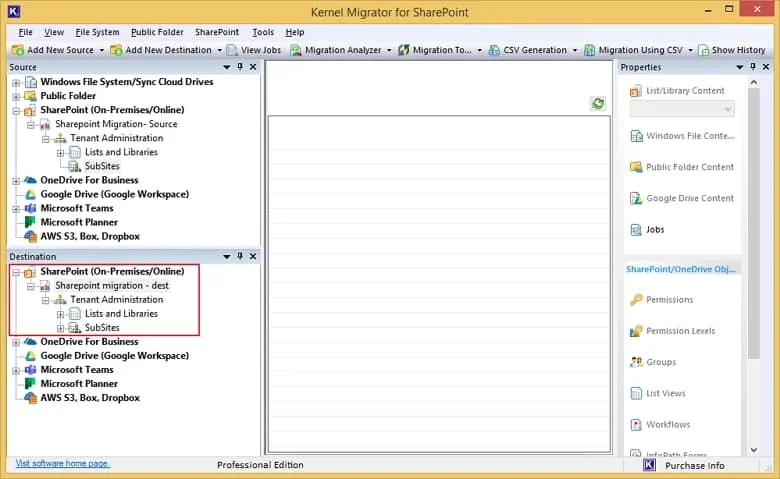This screenshot has height=479, width=780.
Task: Expand Lists and Libraries in Source tree
Action: click(60, 153)
